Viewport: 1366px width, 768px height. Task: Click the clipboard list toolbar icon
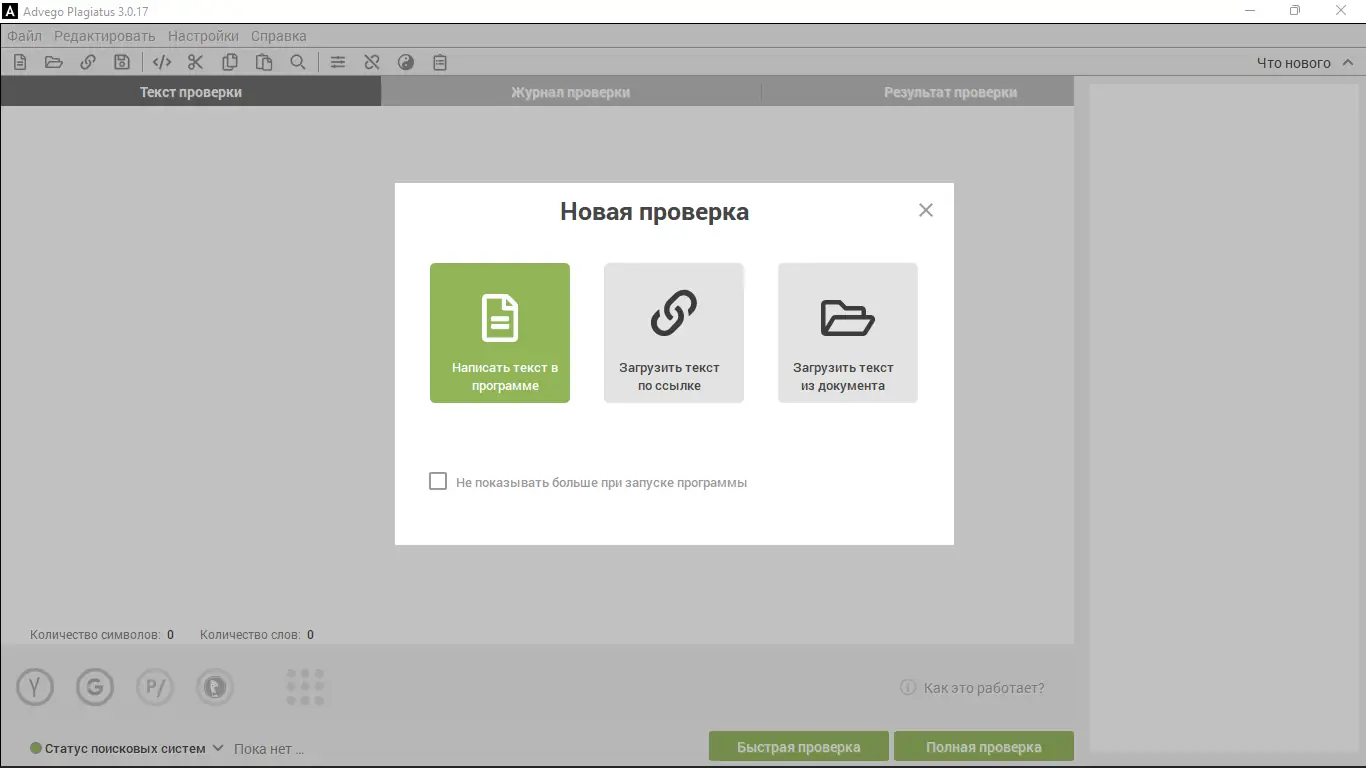440,62
